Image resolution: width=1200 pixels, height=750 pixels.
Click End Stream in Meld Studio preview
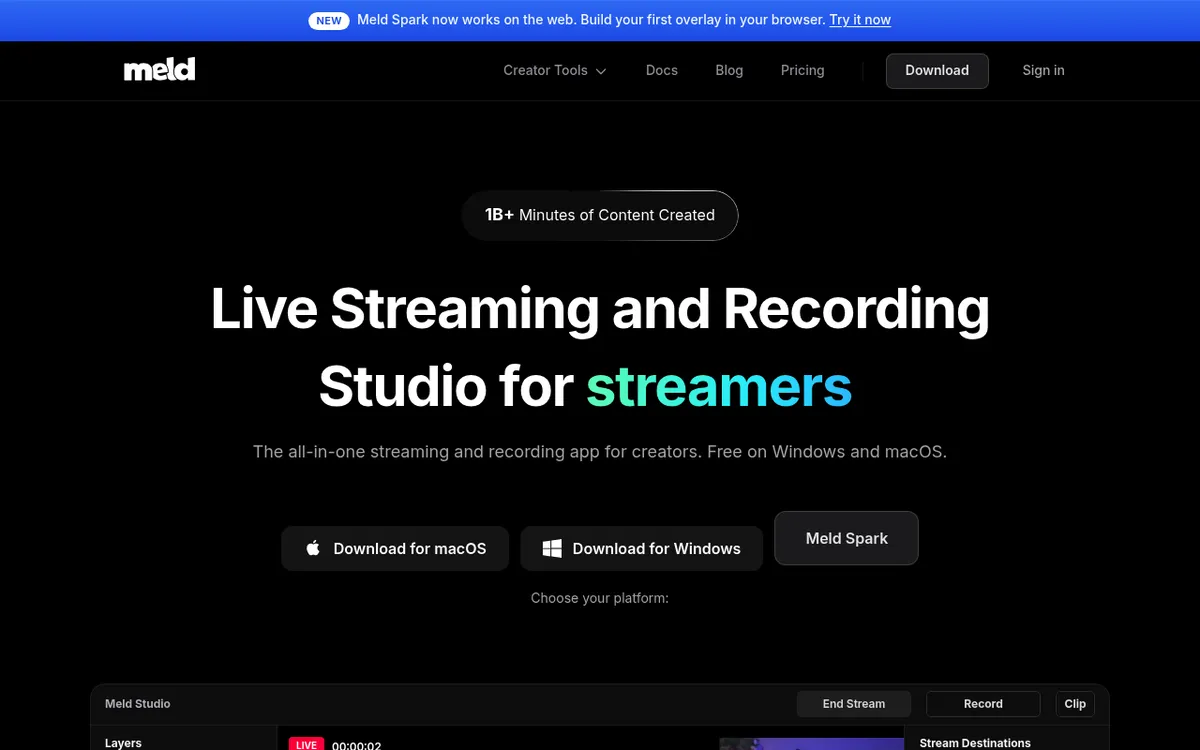click(x=854, y=704)
